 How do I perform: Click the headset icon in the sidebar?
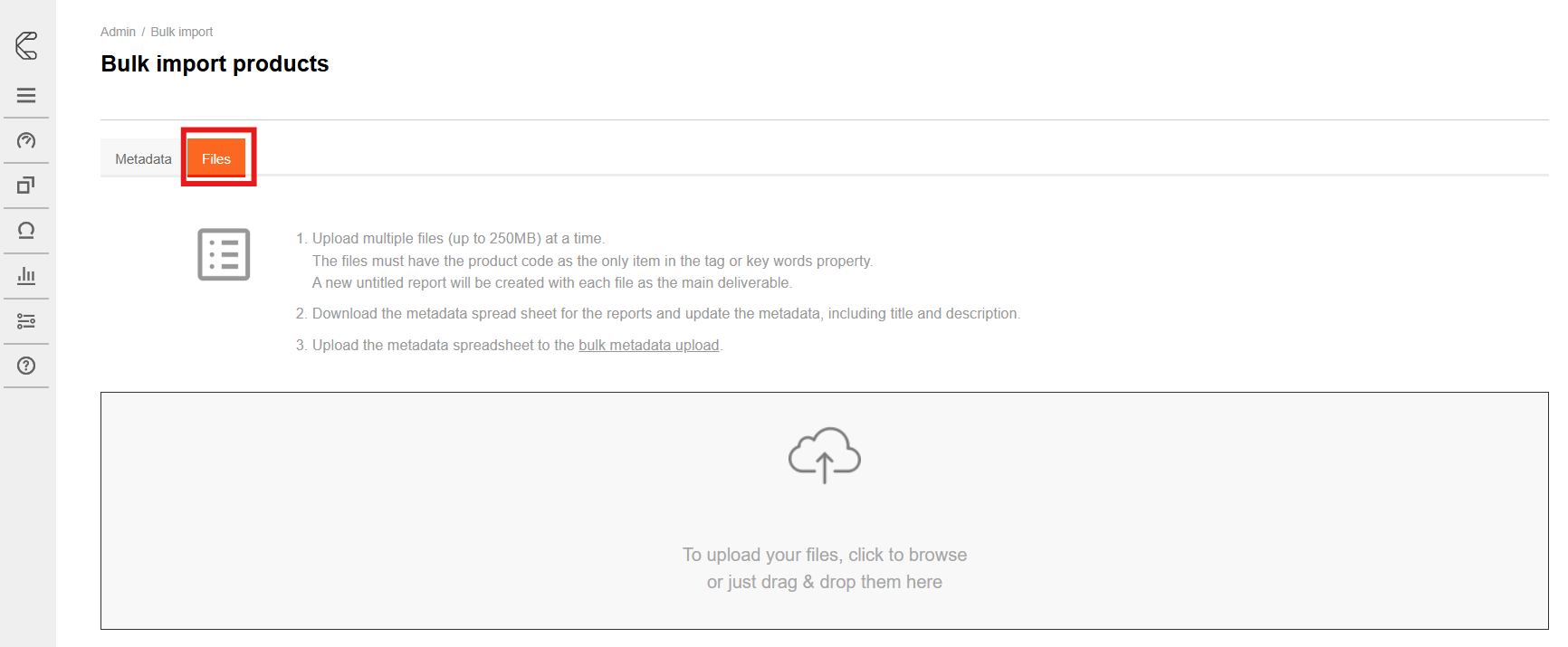coord(26,231)
